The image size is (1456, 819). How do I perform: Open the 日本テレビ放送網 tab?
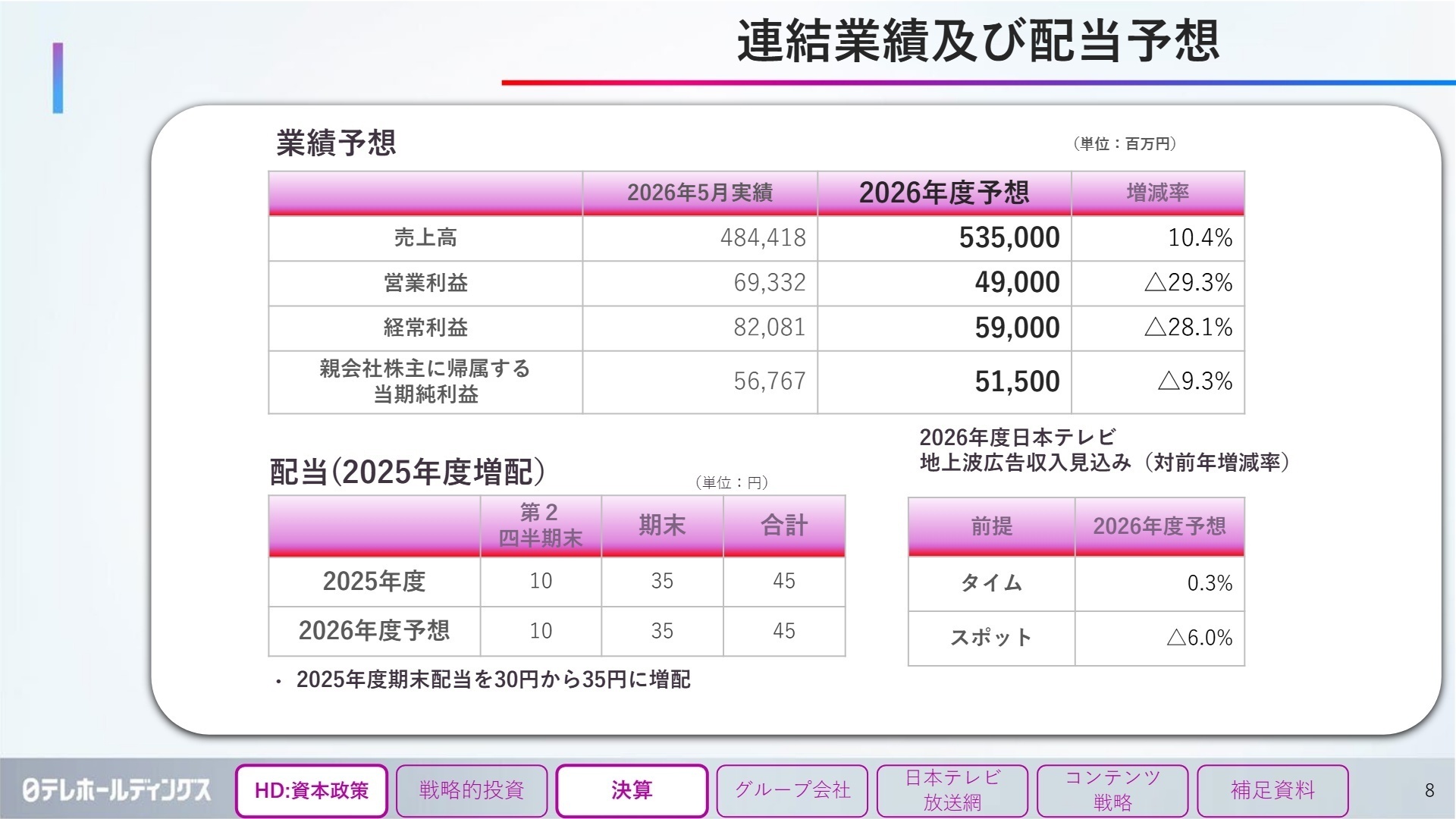(952, 790)
